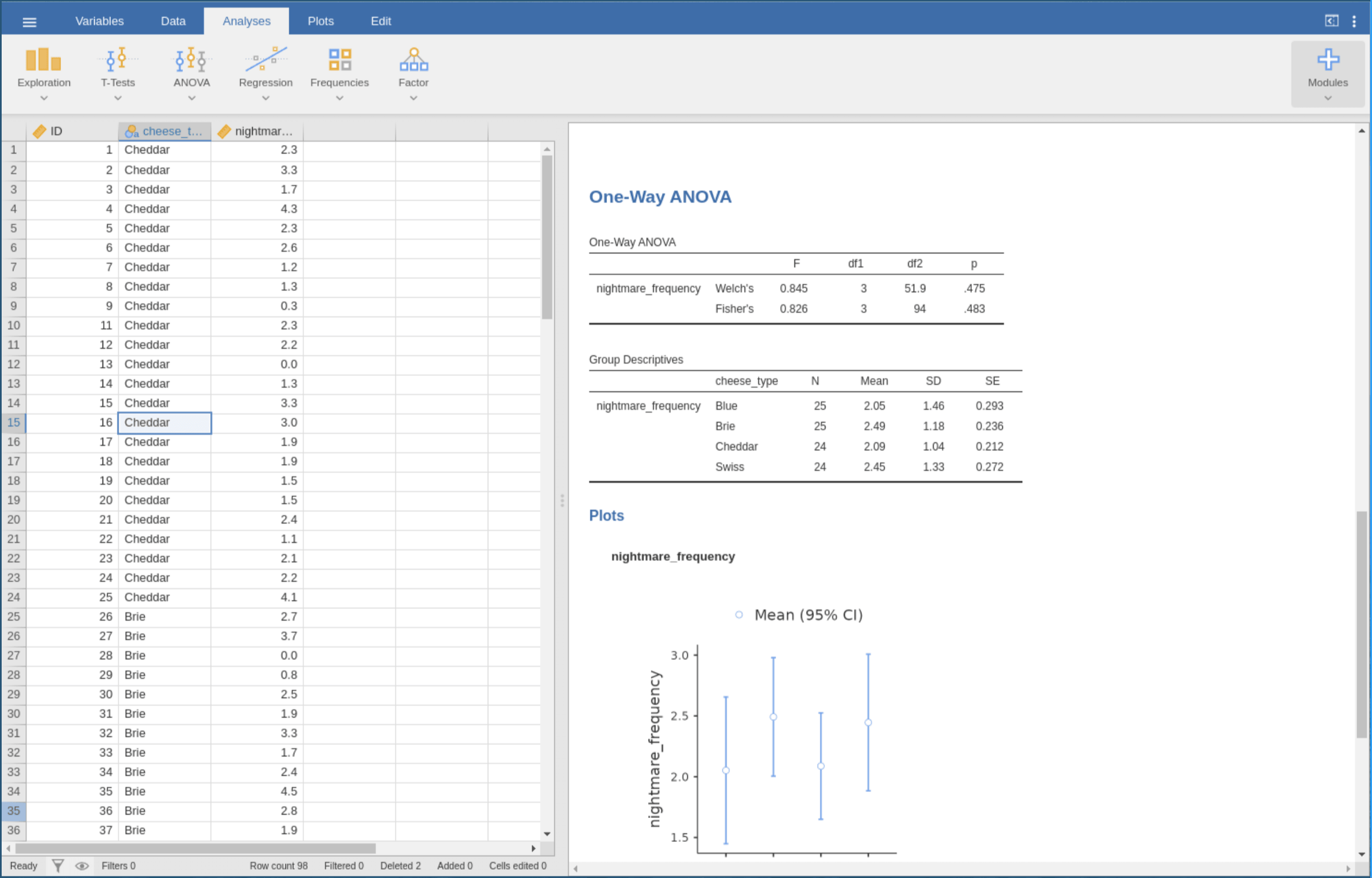Open the Exploration analysis tool
The image size is (1372, 878).
click(44, 68)
